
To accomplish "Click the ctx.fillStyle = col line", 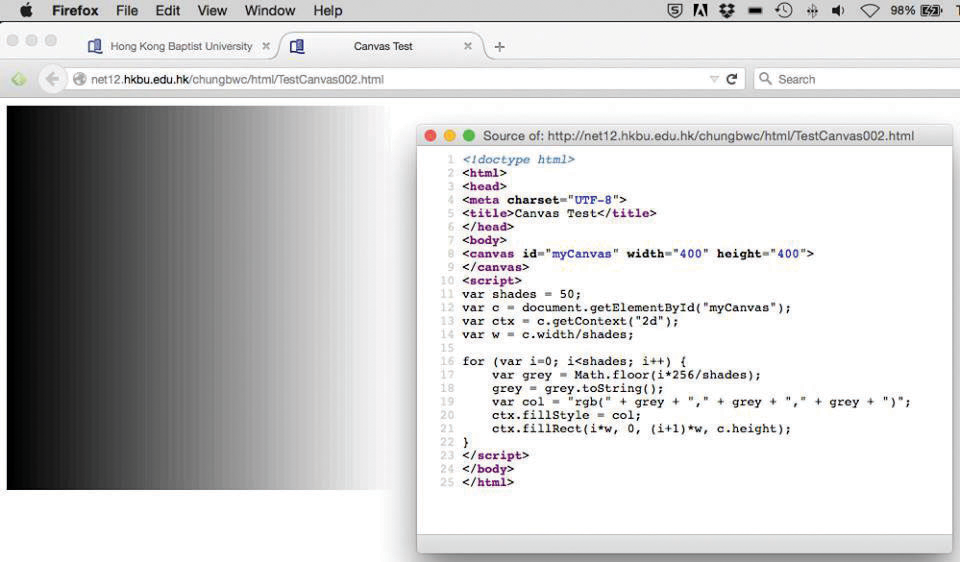I will coord(566,415).
